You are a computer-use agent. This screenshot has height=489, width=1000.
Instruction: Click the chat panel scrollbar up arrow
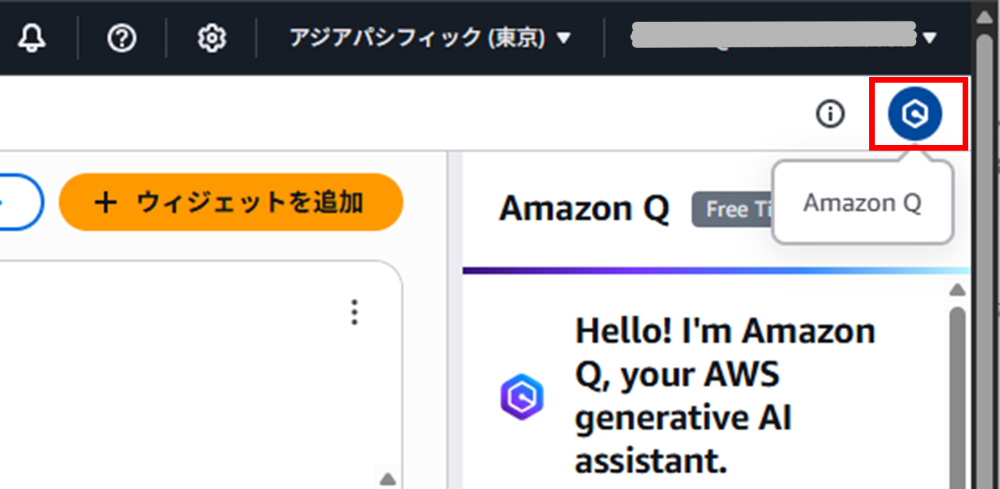pos(957,291)
